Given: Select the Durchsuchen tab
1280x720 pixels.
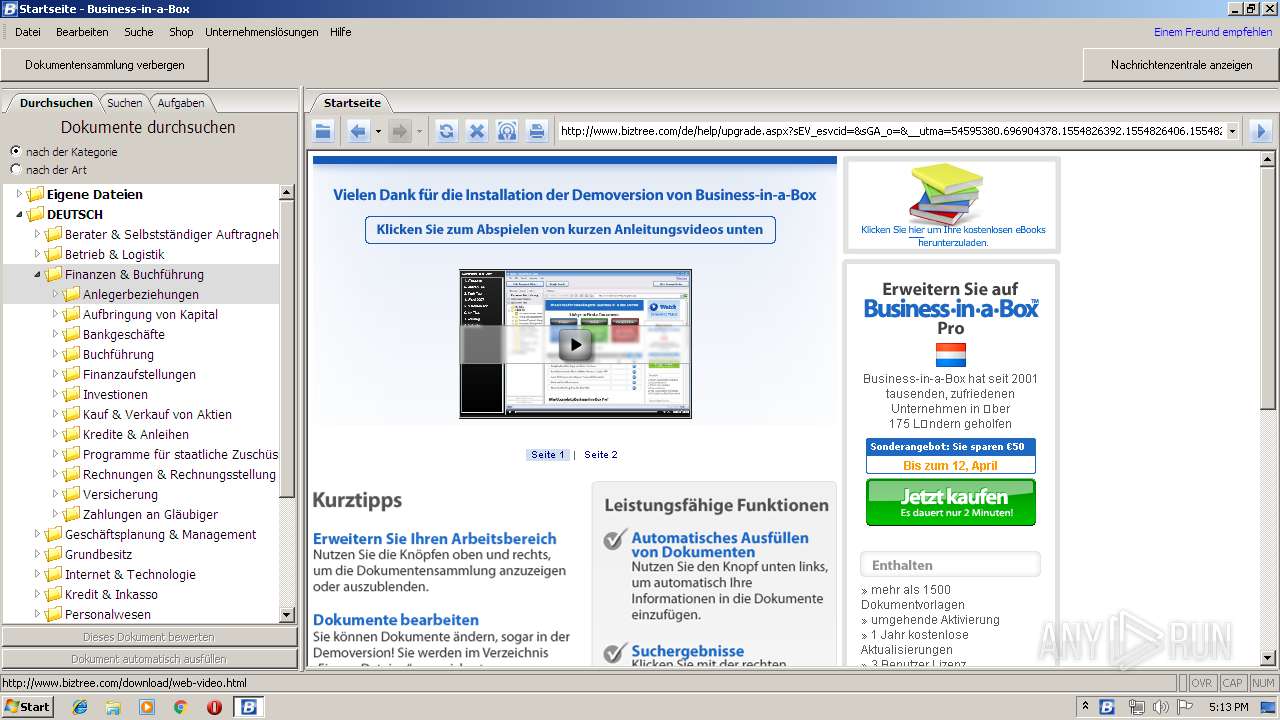Looking at the screenshot, I should pyautogui.click(x=56, y=103).
